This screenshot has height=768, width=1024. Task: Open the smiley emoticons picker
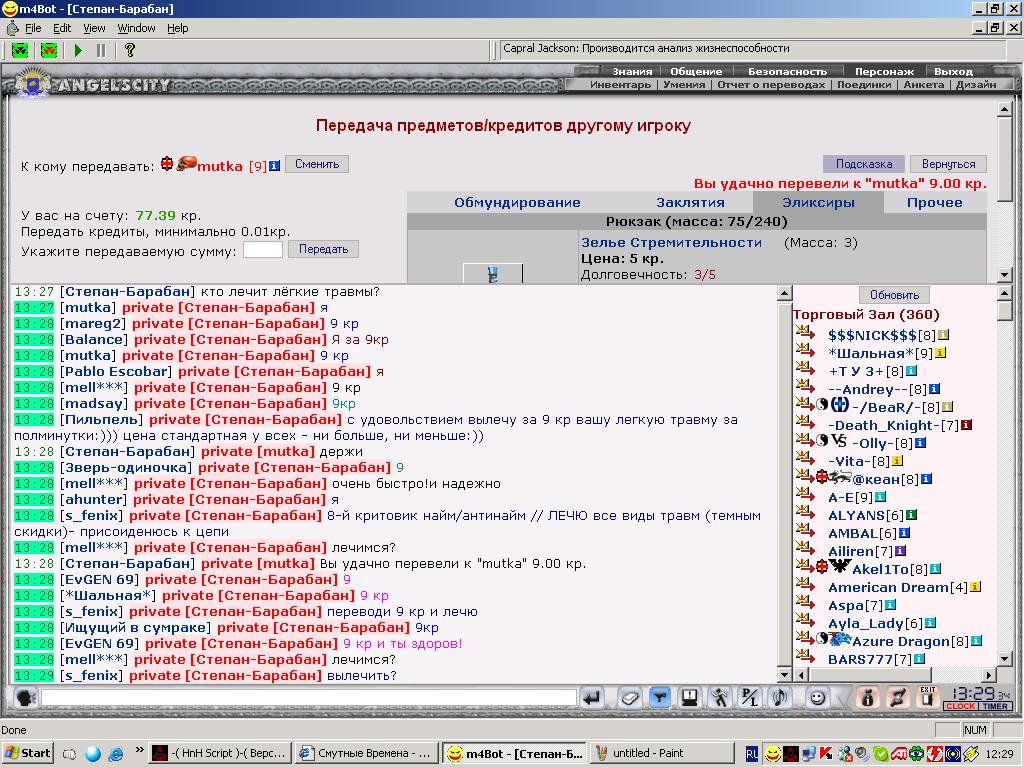pos(816,698)
